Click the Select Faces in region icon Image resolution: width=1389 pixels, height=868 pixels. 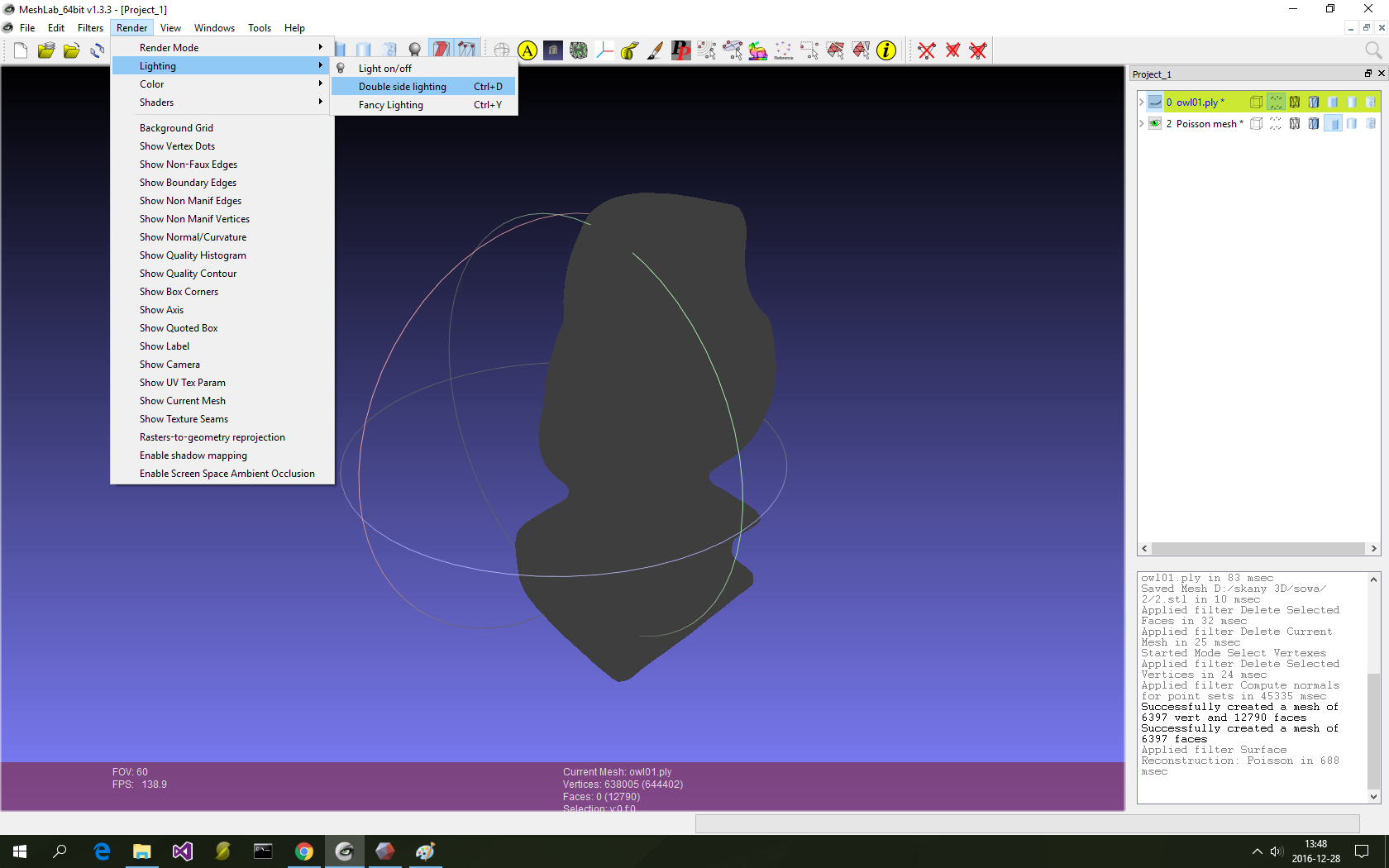tap(835, 50)
